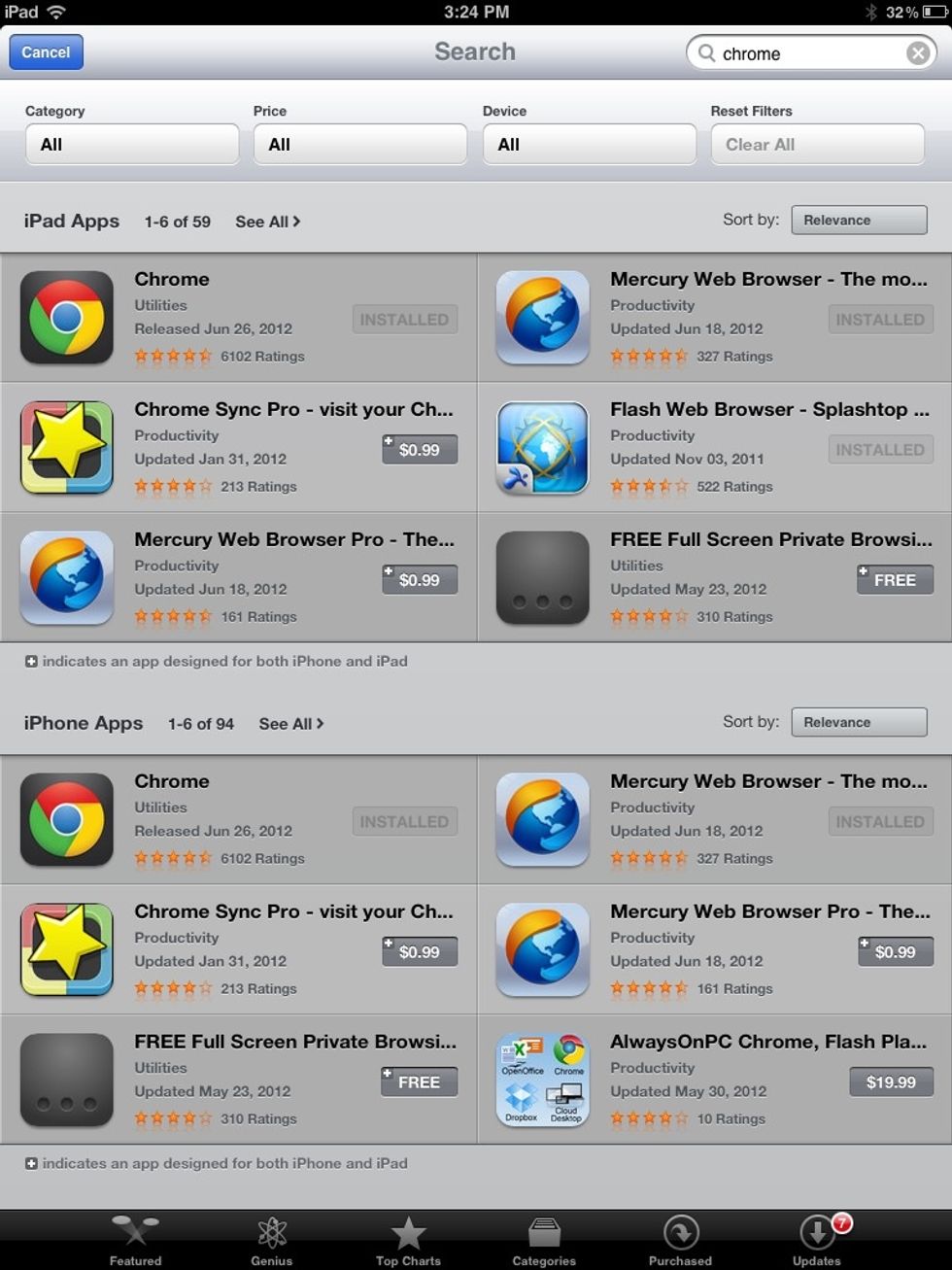Tap See All for iPad Apps
952x1270 pixels.
pos(267,222)
